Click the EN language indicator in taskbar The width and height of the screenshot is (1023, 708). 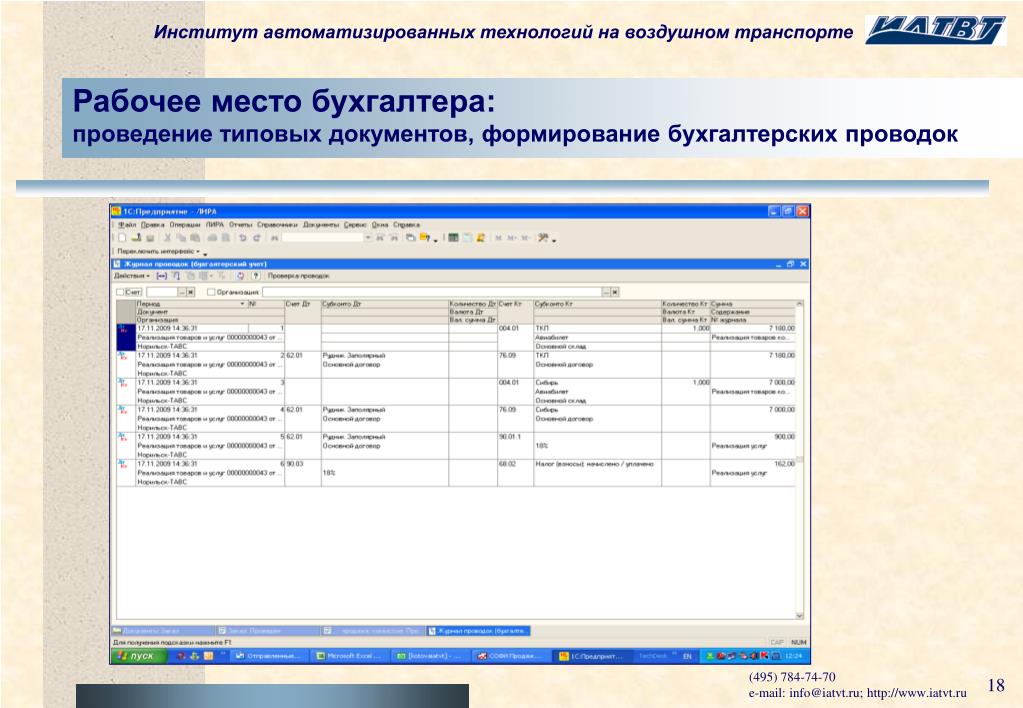click(687, 656)
